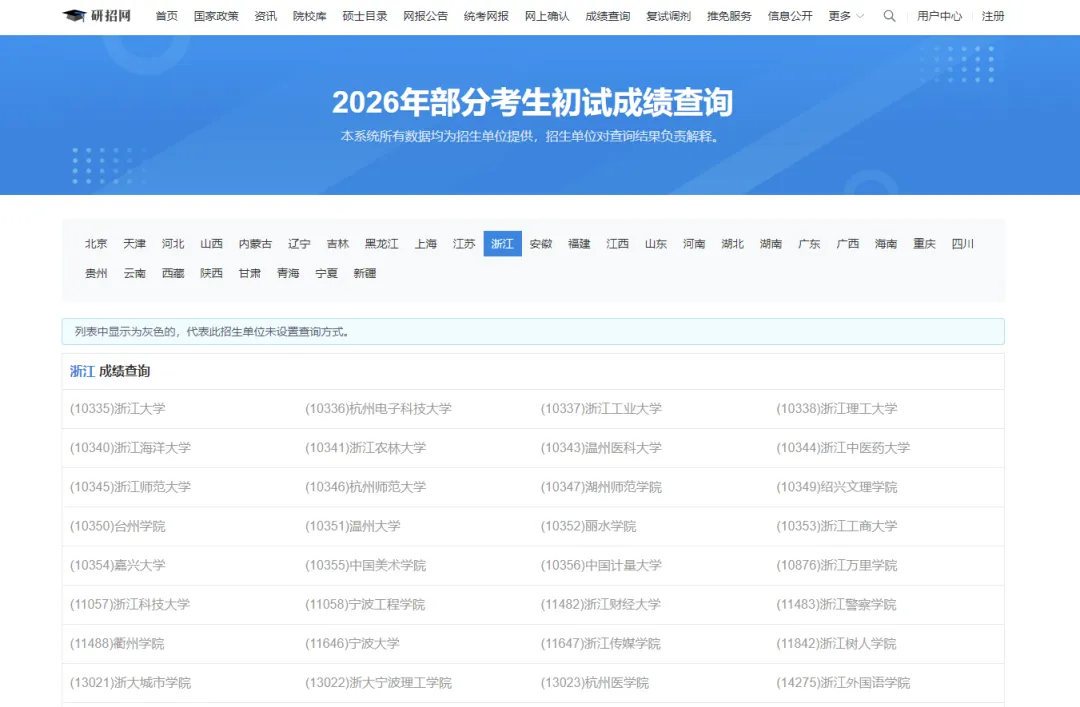Image resolution: width=1080 pixels, height=707 pixels.
Task: Select the 福建 province tab
Action: 579,244
